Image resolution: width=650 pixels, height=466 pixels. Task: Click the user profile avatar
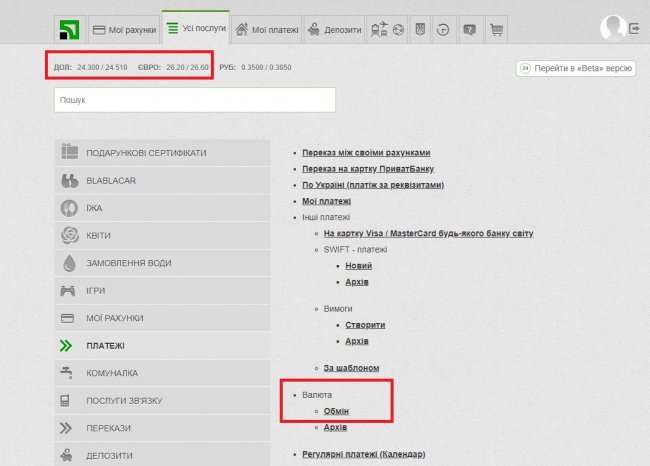pos(611,29)
